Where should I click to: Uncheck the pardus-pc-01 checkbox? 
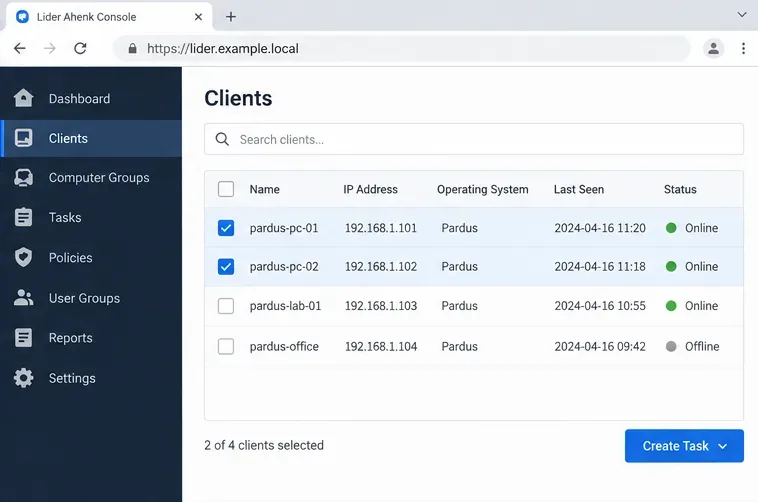coord(226,228)
